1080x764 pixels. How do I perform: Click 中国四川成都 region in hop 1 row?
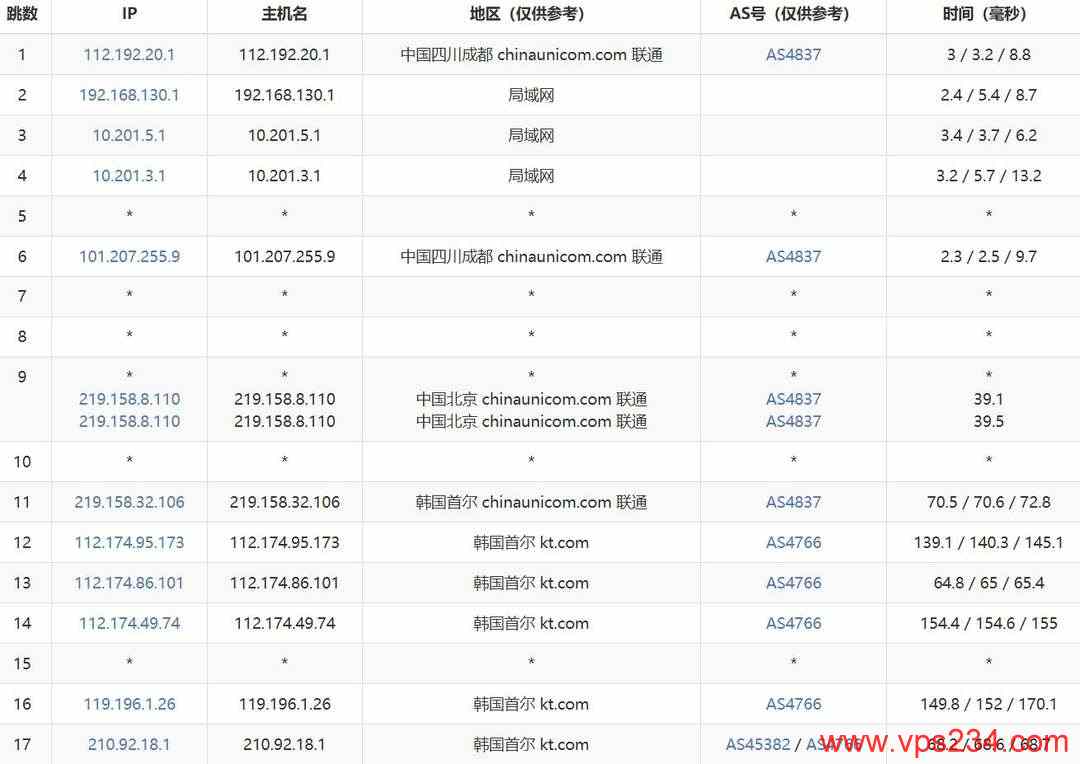click(531, 54)
